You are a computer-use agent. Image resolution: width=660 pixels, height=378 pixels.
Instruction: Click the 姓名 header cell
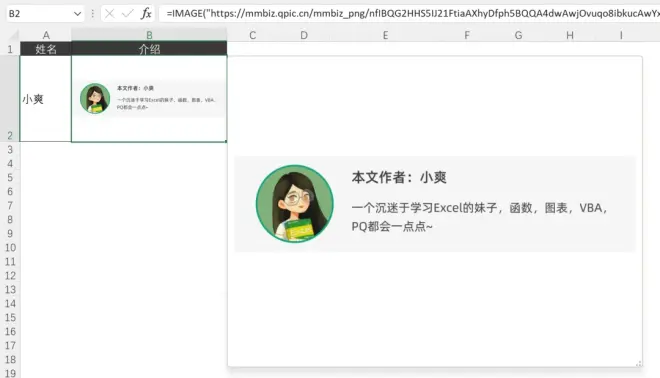45,49
